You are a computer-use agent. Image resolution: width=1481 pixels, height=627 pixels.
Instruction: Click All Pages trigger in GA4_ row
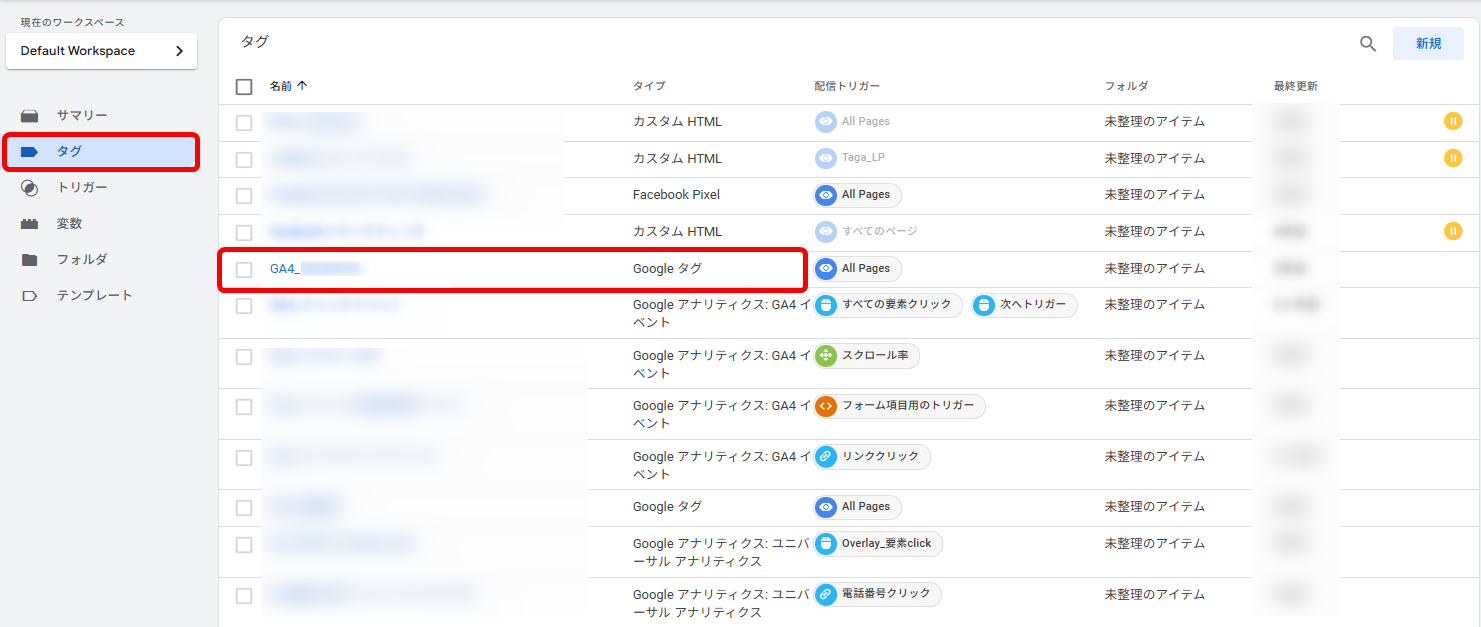(858, 269)
